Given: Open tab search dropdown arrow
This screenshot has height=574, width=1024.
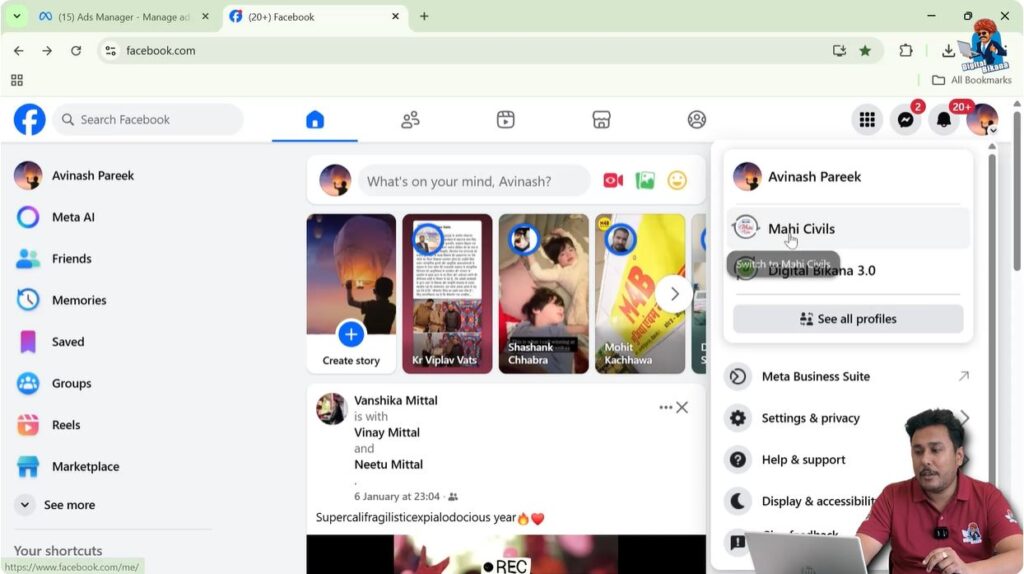Looking at the screenshot, I should coord(16,16).
